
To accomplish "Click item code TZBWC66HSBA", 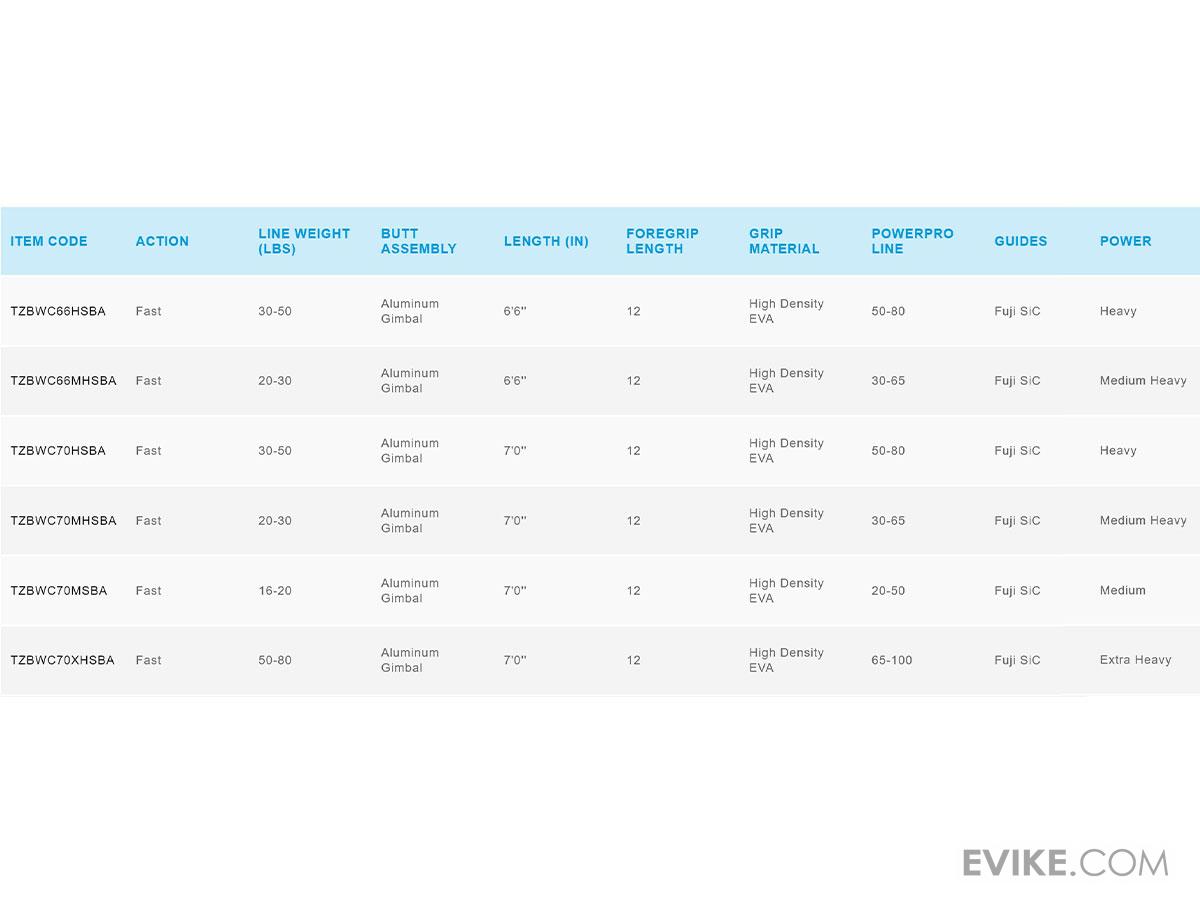I will pyautogui.click(x=58, y=311).
